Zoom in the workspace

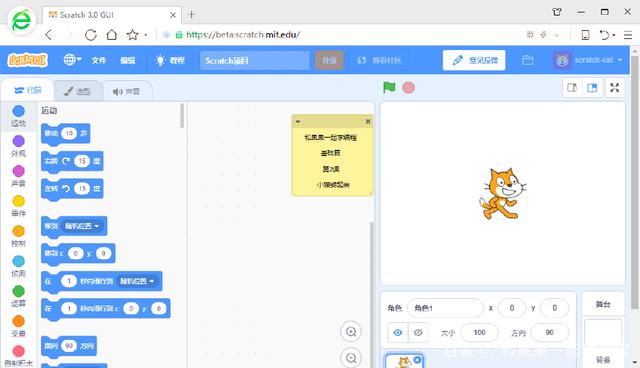coord(351,332)
